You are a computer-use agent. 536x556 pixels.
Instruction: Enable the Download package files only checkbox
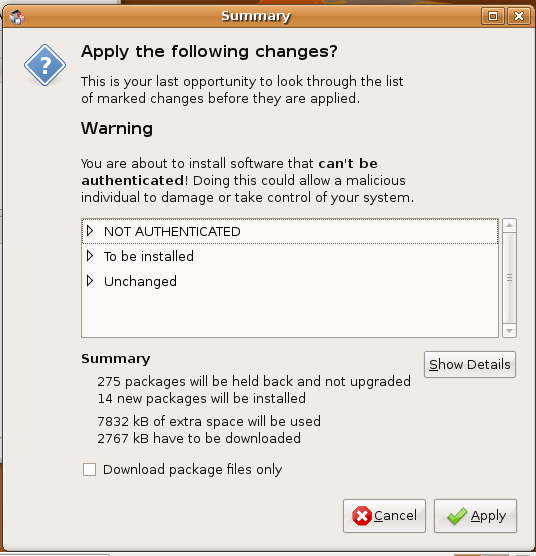[89, 469]
